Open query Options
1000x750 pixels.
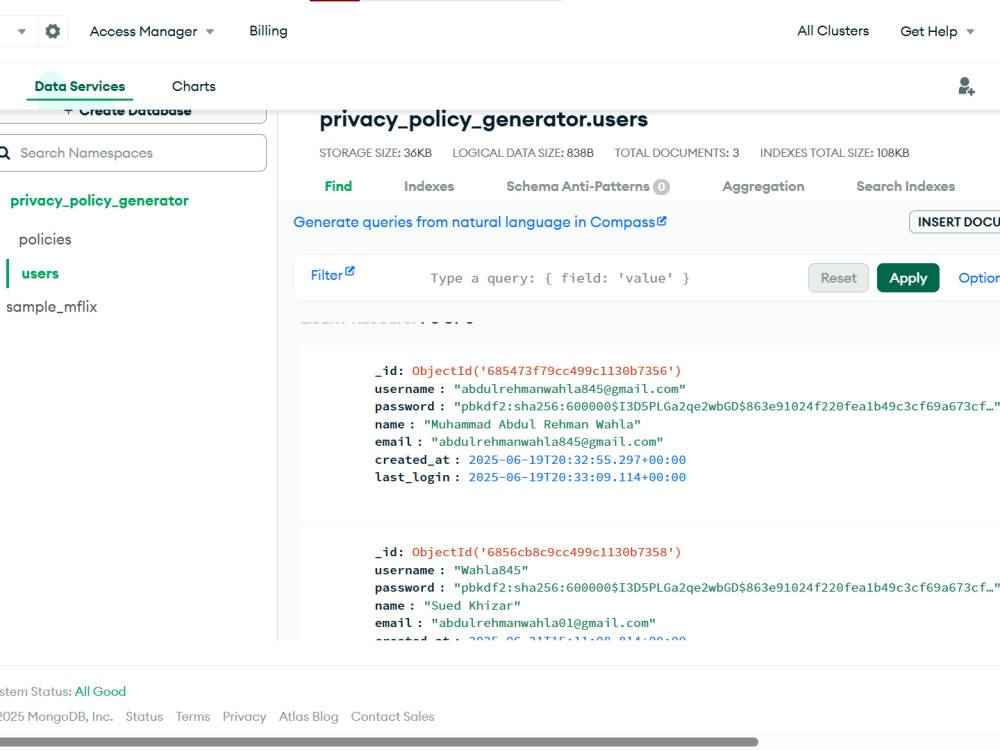(979, 278)
